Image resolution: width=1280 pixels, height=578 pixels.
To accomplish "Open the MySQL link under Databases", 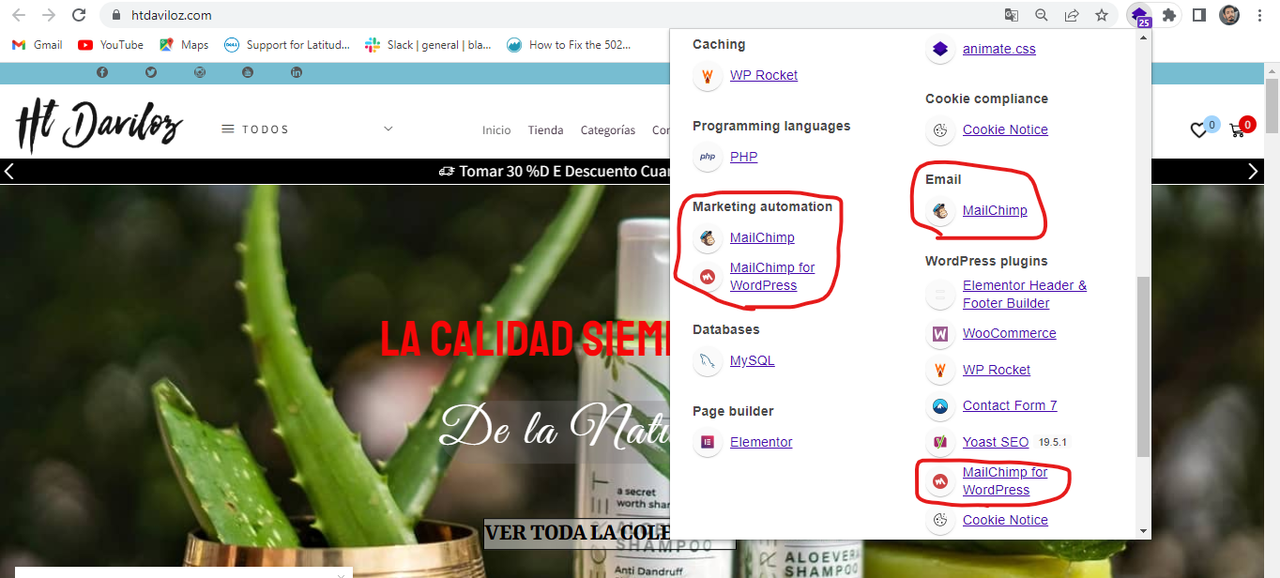I will coord(752,361).
